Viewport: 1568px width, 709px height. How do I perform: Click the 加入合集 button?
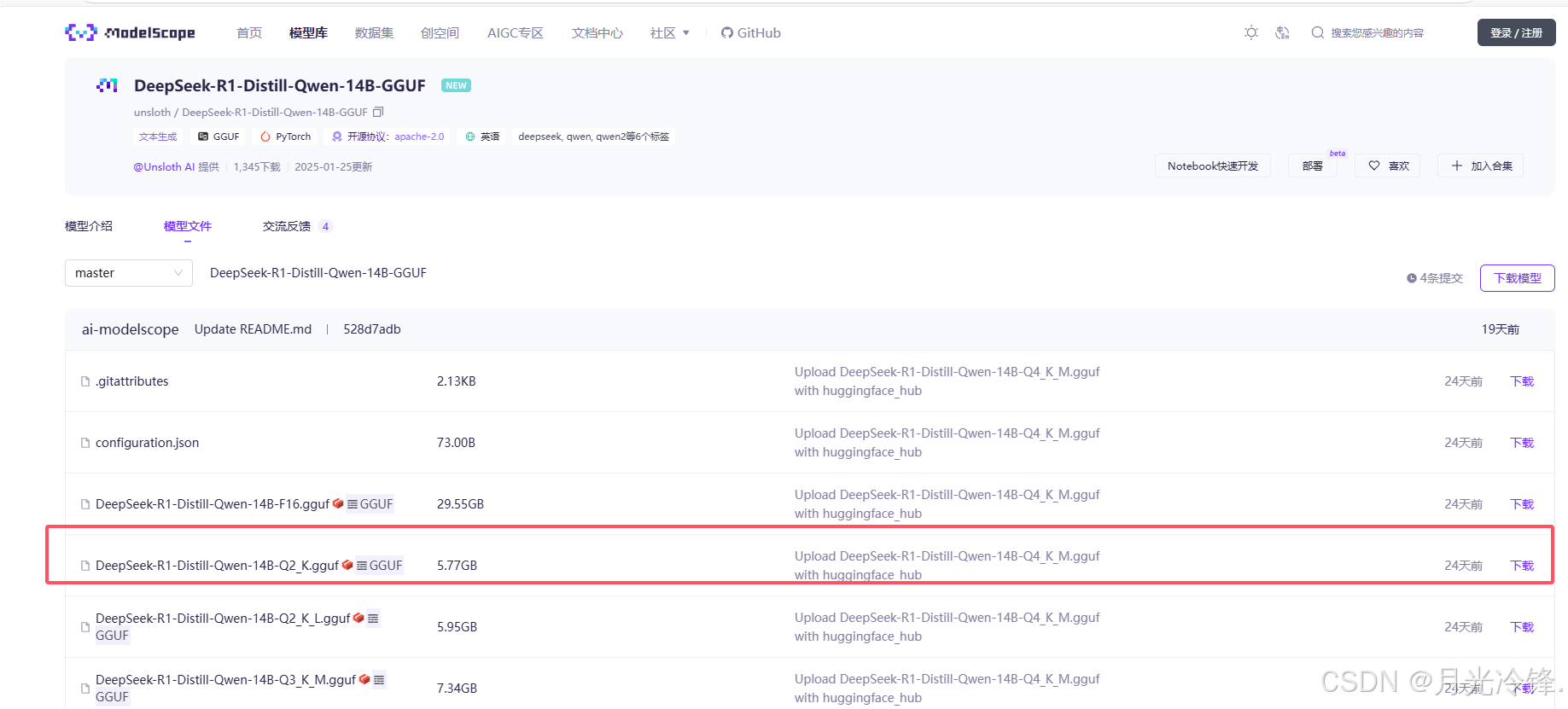point(1481,166)
